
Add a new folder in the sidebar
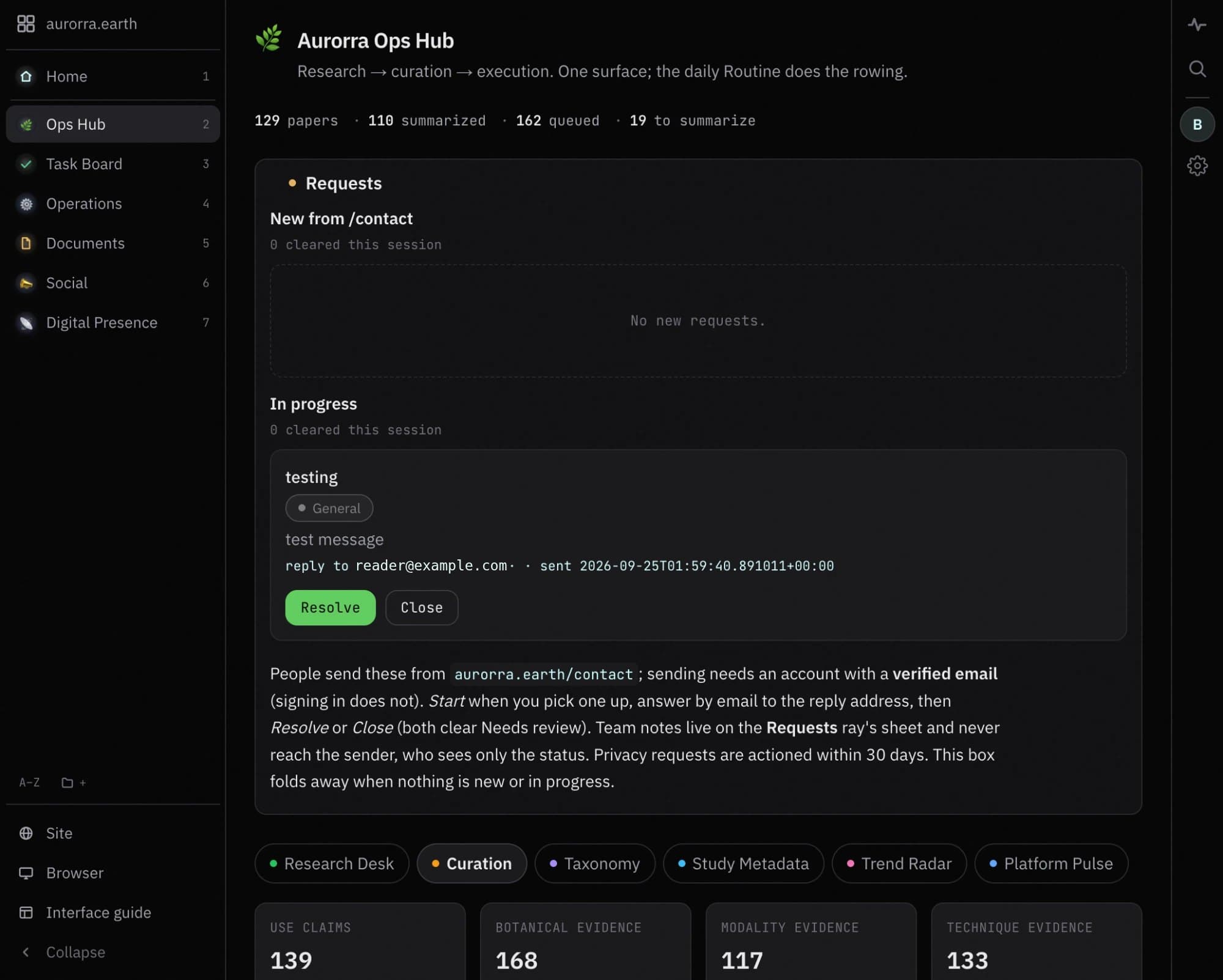pyautogui.click(x=74, y=783)
